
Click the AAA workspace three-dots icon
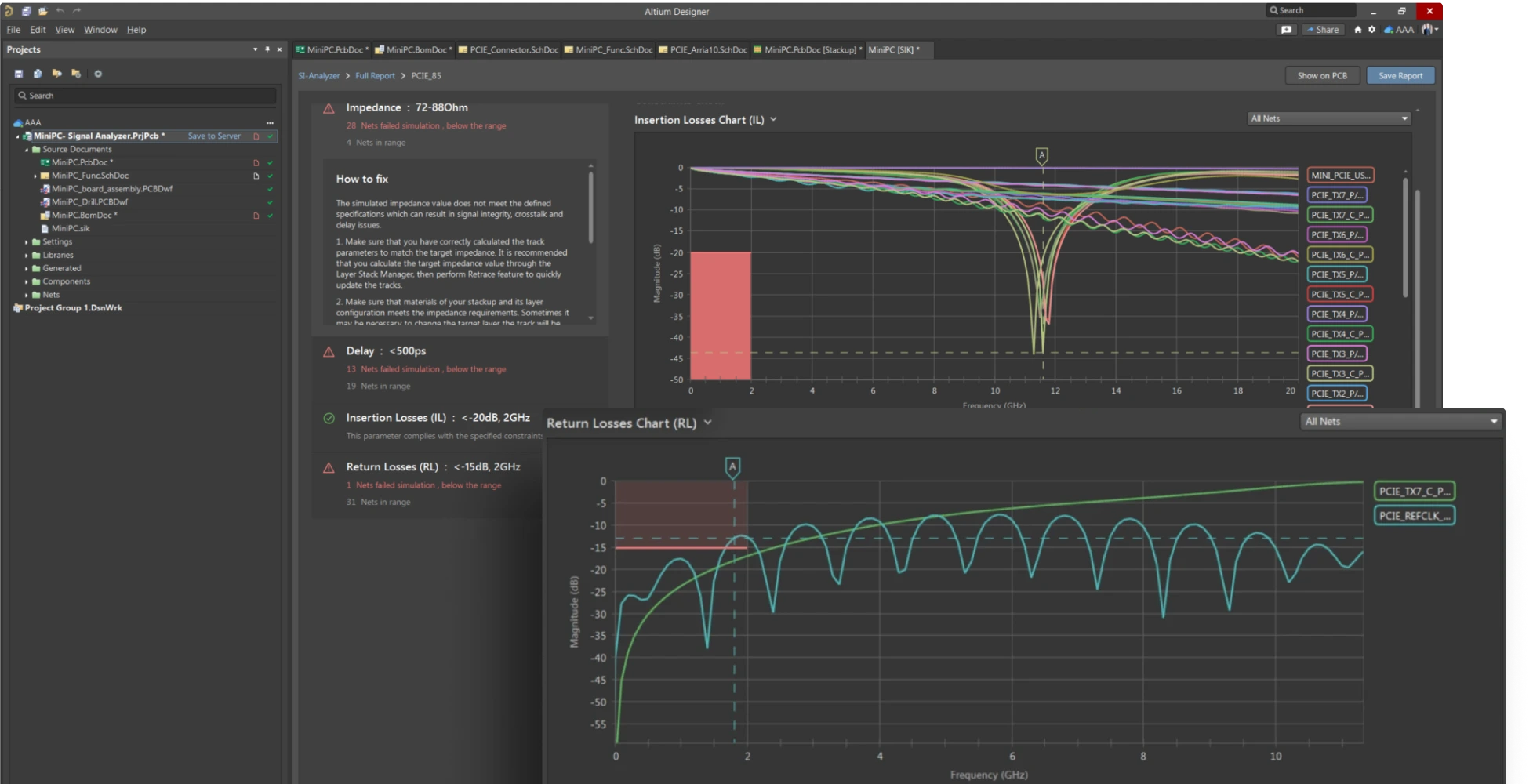coord(270,123)
